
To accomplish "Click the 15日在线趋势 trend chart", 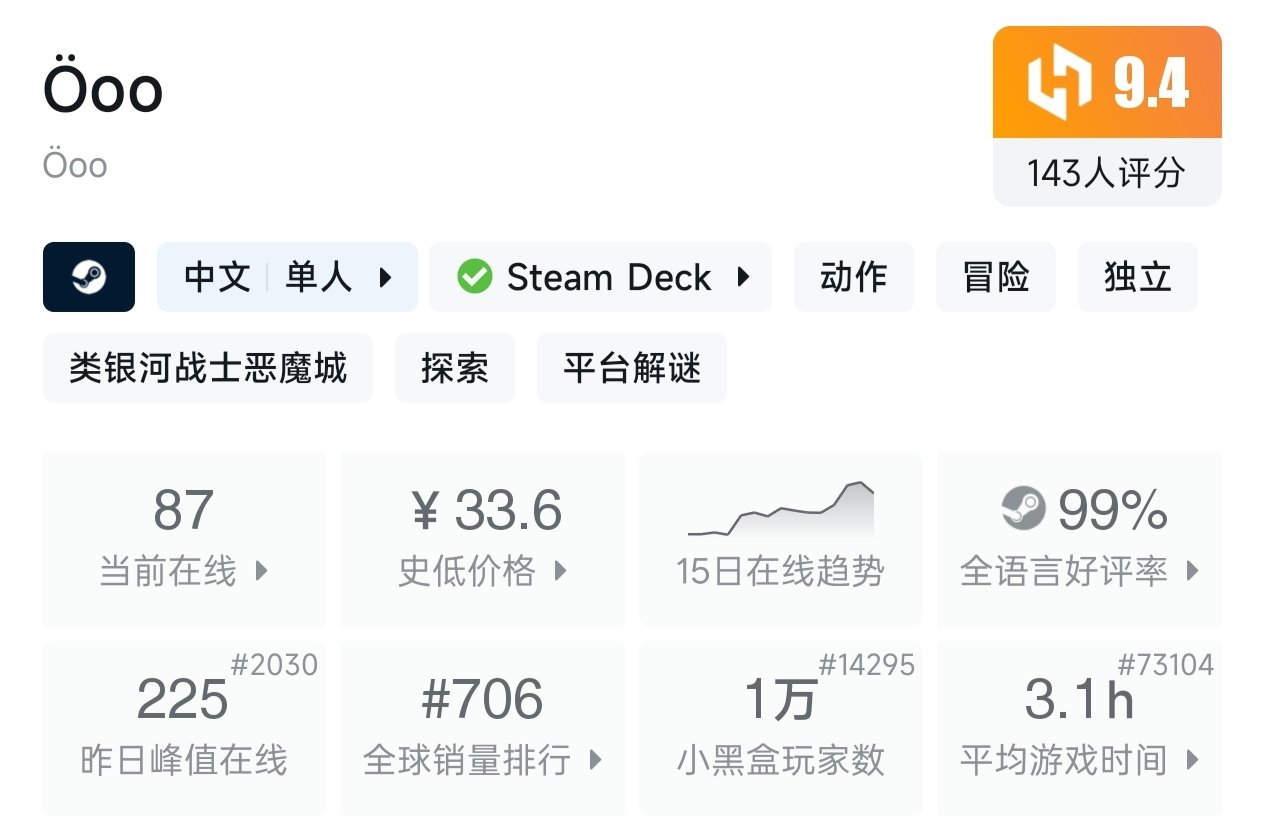I will coord(780,511).
